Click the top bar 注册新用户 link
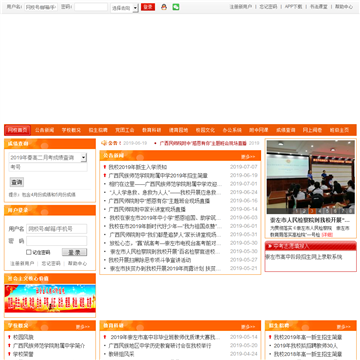 click(241, 7)
